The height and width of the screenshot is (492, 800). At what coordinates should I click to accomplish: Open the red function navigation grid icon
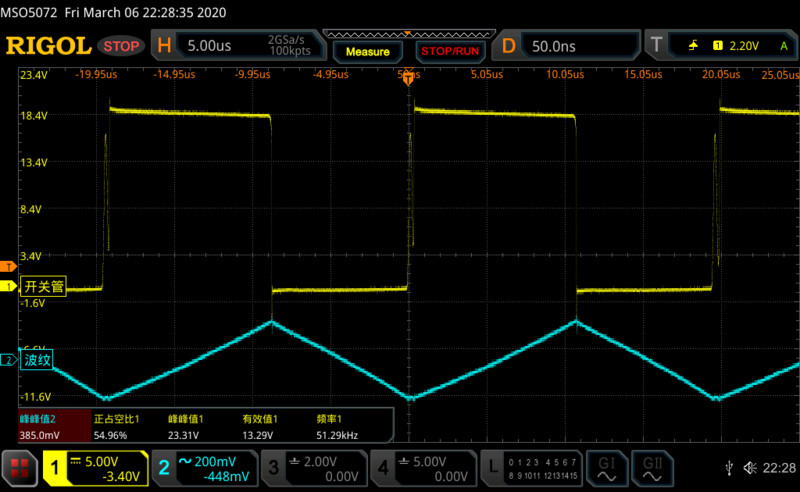click(x=19, y=467)
